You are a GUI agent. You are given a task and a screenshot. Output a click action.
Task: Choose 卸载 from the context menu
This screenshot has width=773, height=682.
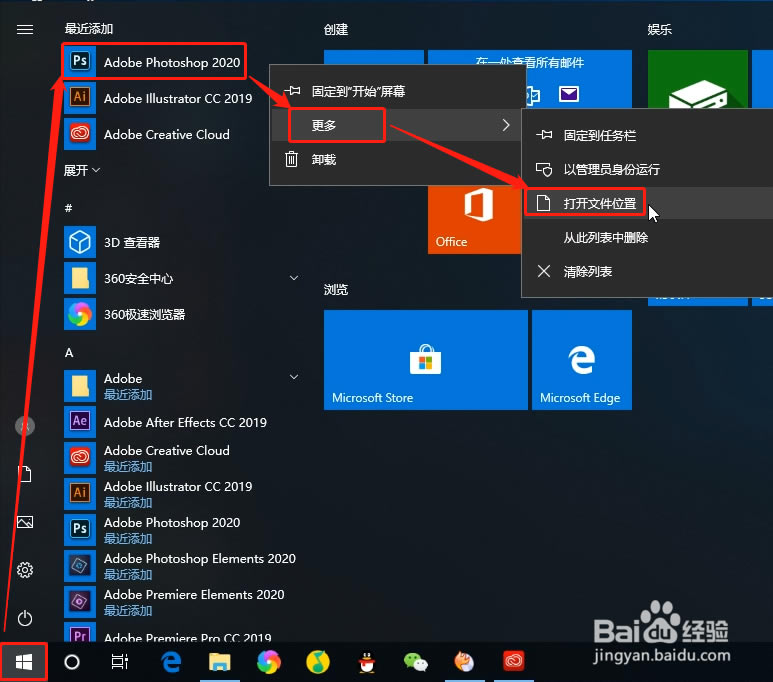[397, 159]
